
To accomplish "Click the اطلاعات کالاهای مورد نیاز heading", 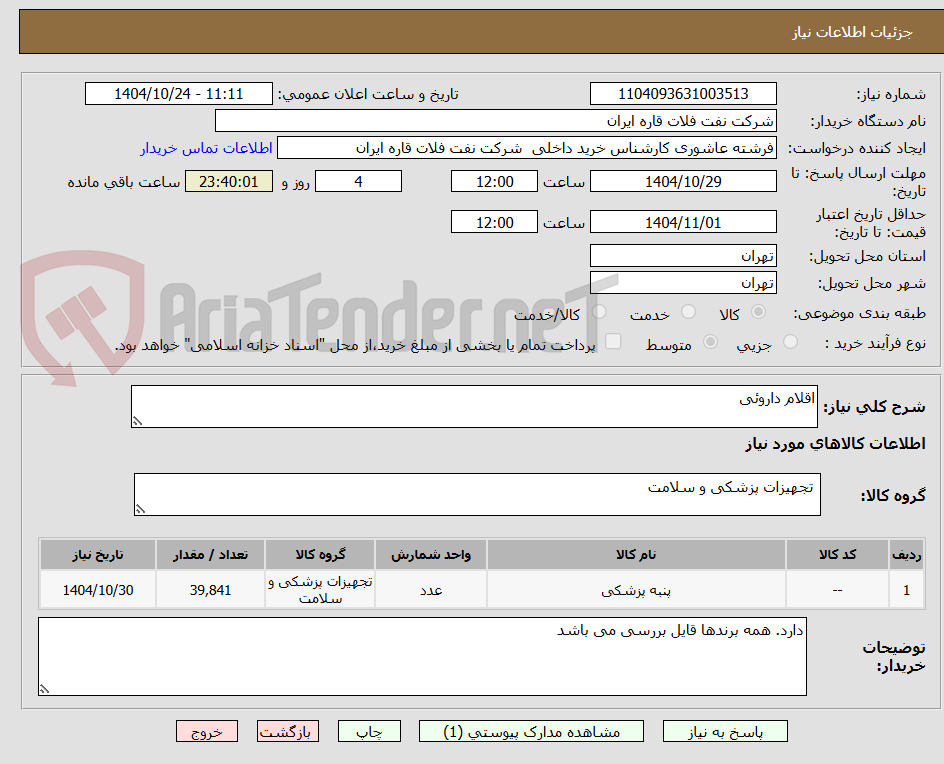I will [836, 444].
